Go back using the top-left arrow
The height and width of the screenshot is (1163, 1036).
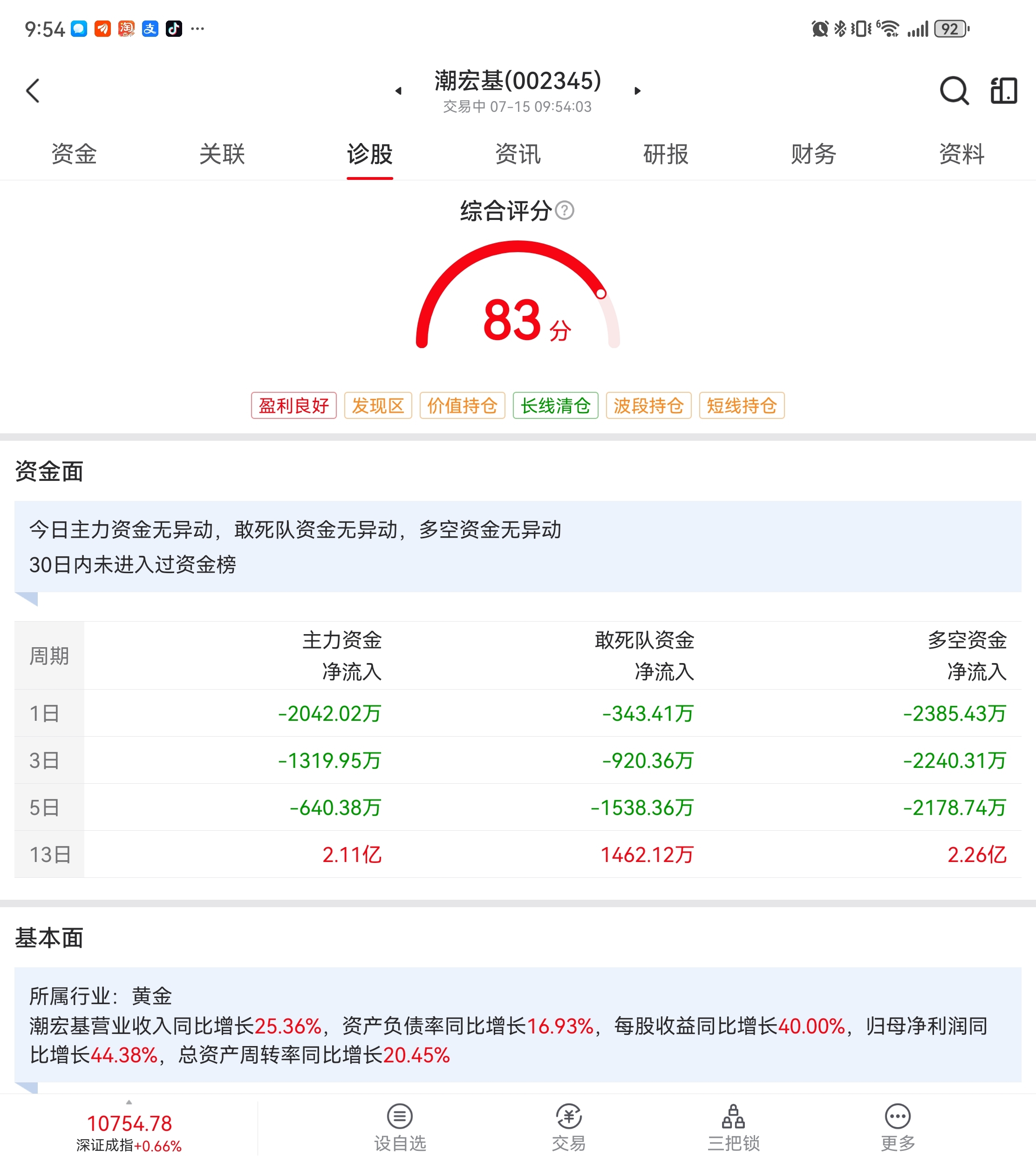(x=33, y=90)
